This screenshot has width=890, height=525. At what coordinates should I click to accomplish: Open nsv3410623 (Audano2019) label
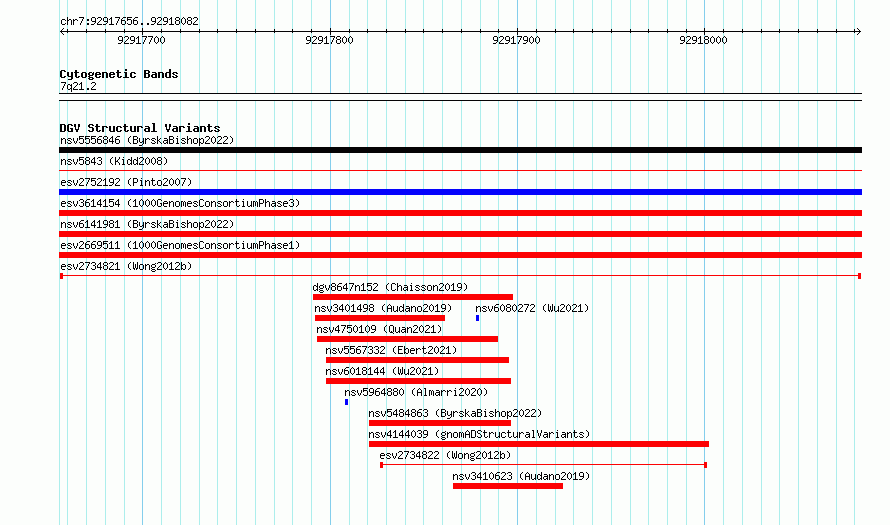pos(521,476)
